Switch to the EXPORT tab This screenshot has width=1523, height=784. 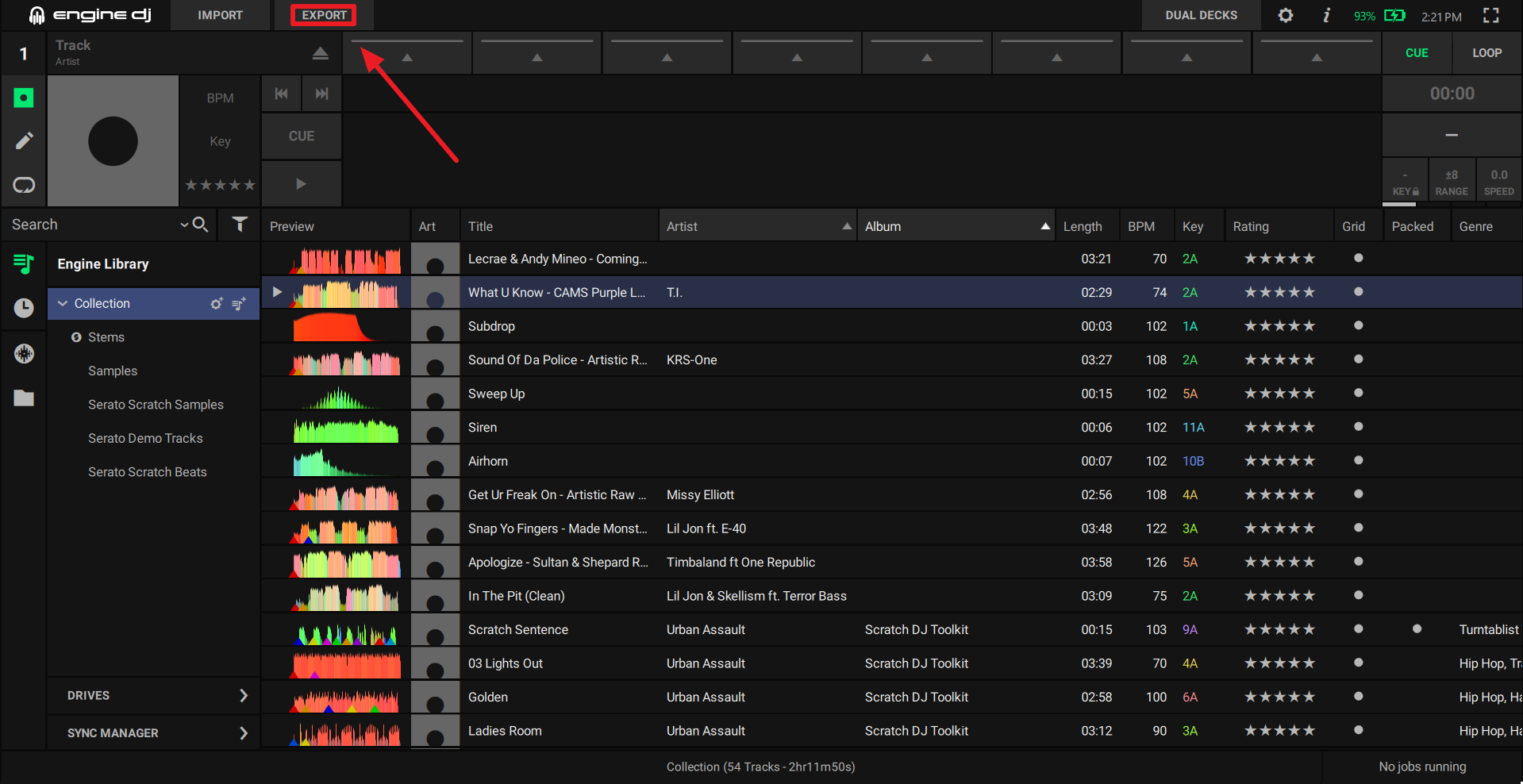pos(324,15)
